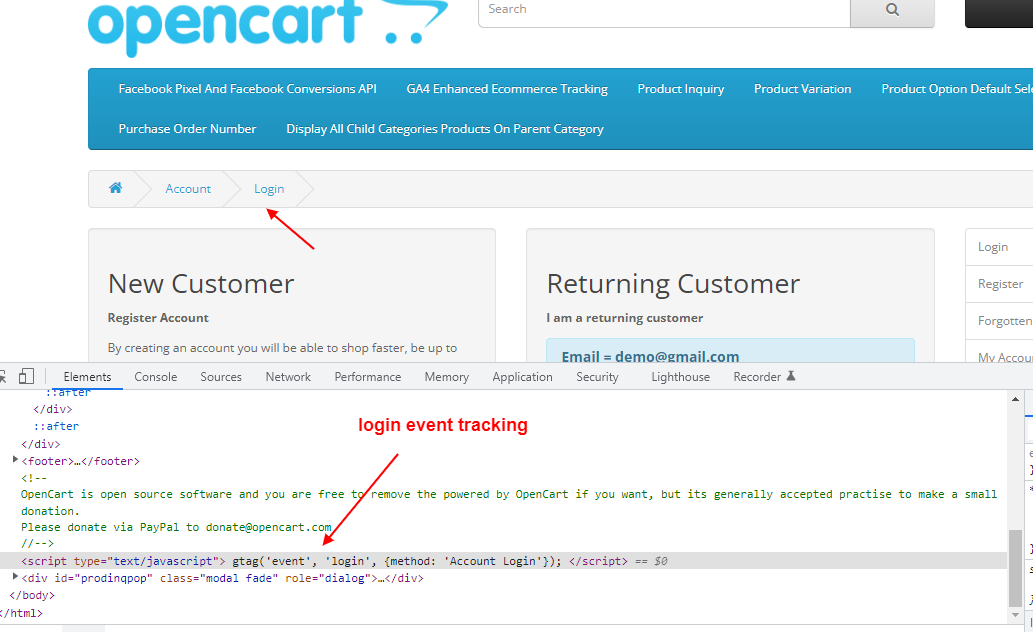Open the Product Inquiry menu item
The image size is (1033, 632).
[x=681, y=89]
